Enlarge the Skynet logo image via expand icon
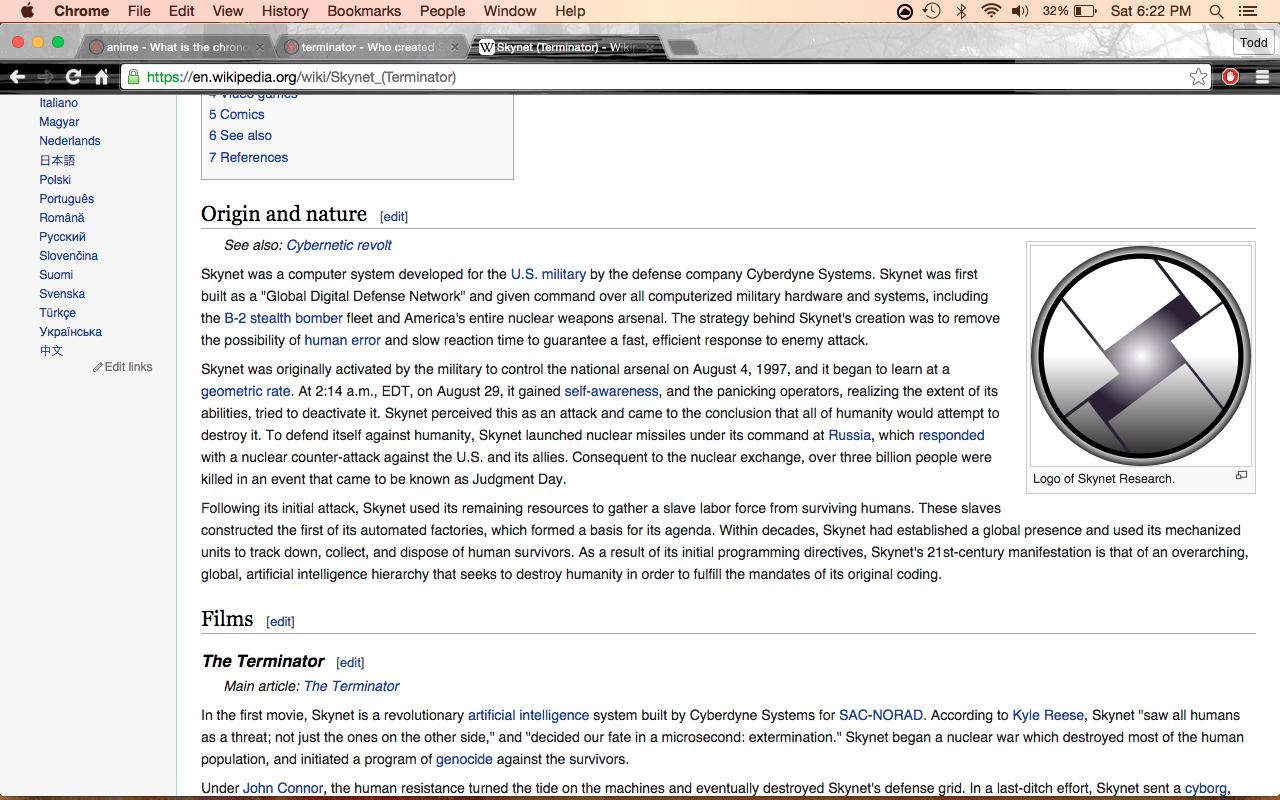The image size is (1280, 800). (1241, 476)
